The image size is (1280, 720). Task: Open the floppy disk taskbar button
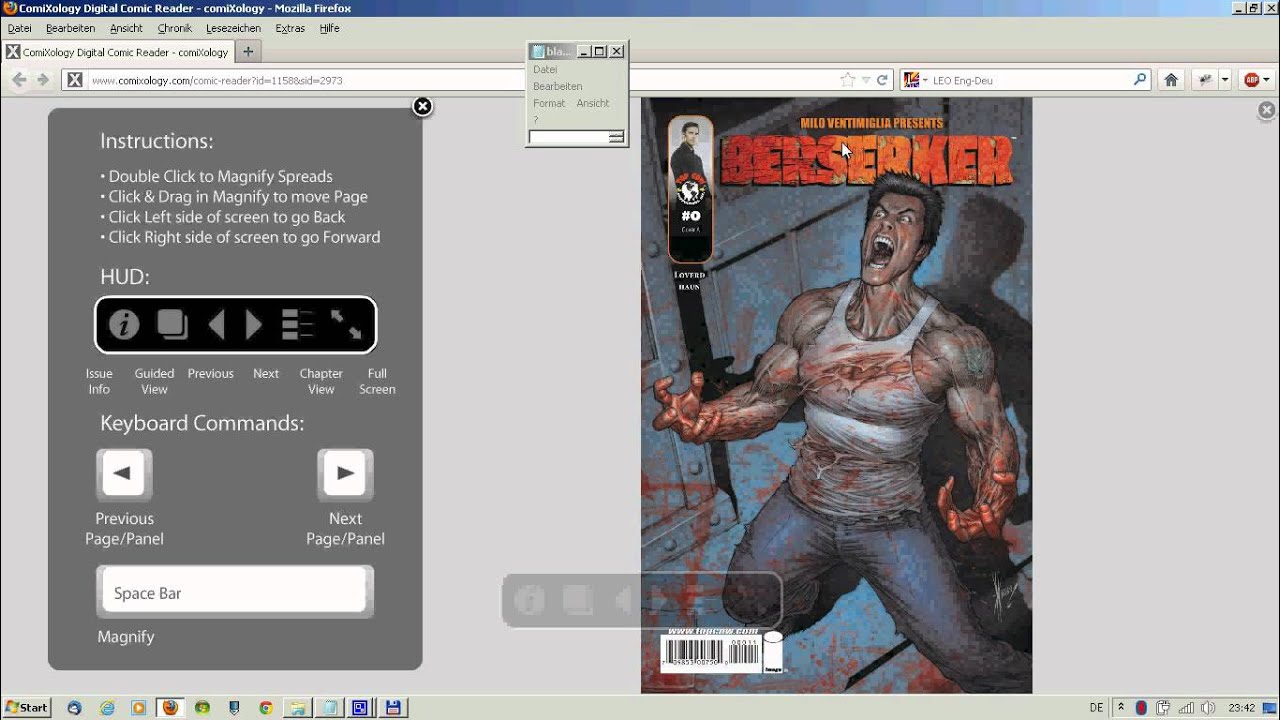point(393,707)
